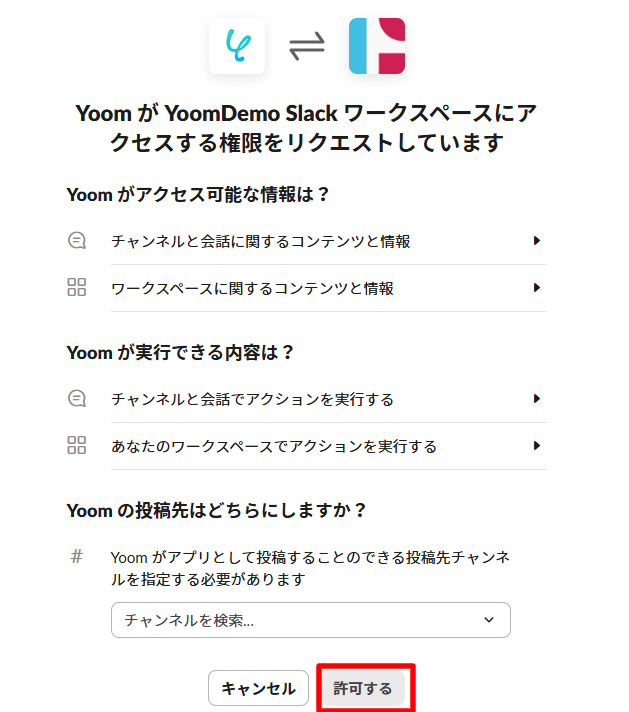Expand チャンネルと会話でアクションを実行する arrow
The image size is (629, 712).
[537, 398]
